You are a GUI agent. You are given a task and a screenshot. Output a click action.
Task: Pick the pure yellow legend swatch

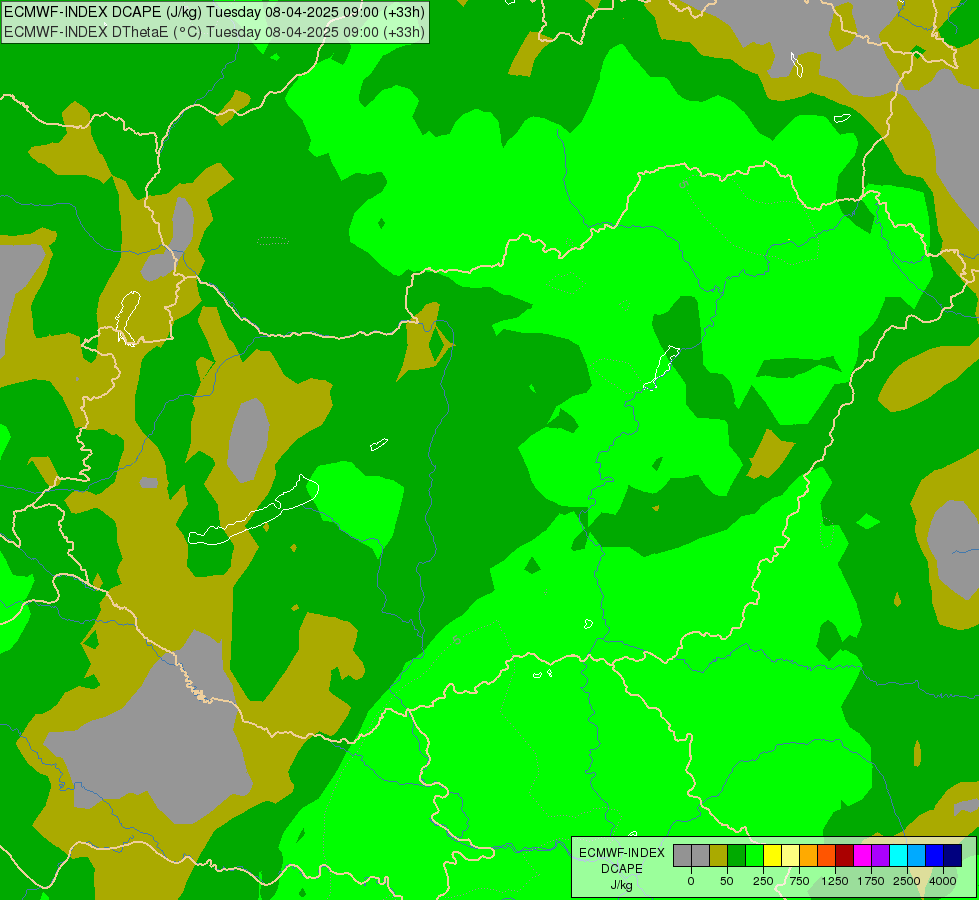pos(772,856)
